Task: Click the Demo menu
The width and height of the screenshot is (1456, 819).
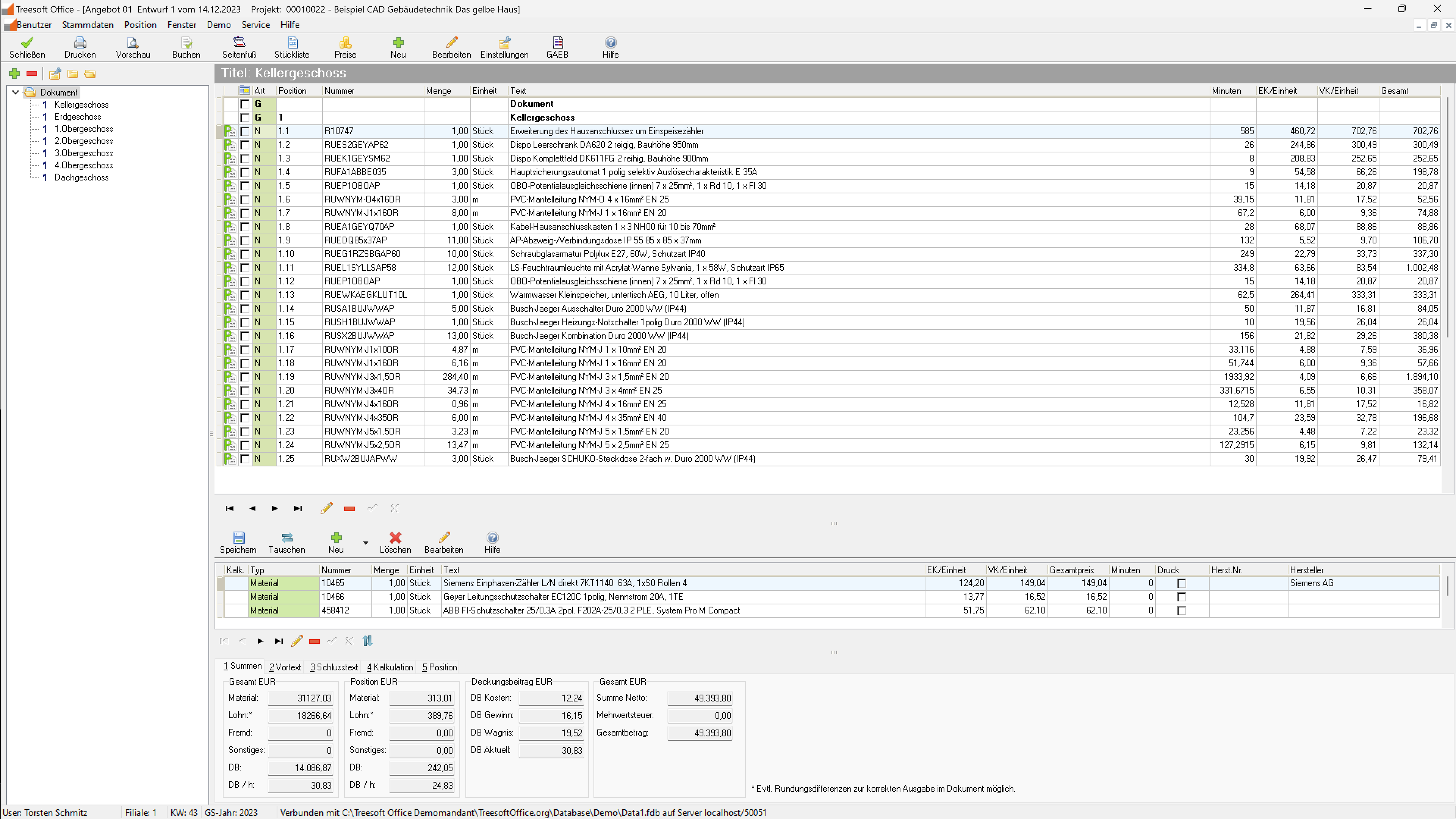Action: click(219, 25)
